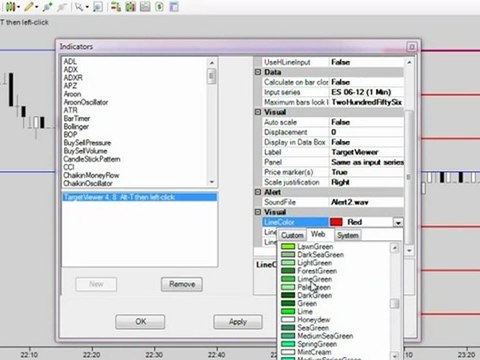Close the Indicators dialog

[412, 47]
